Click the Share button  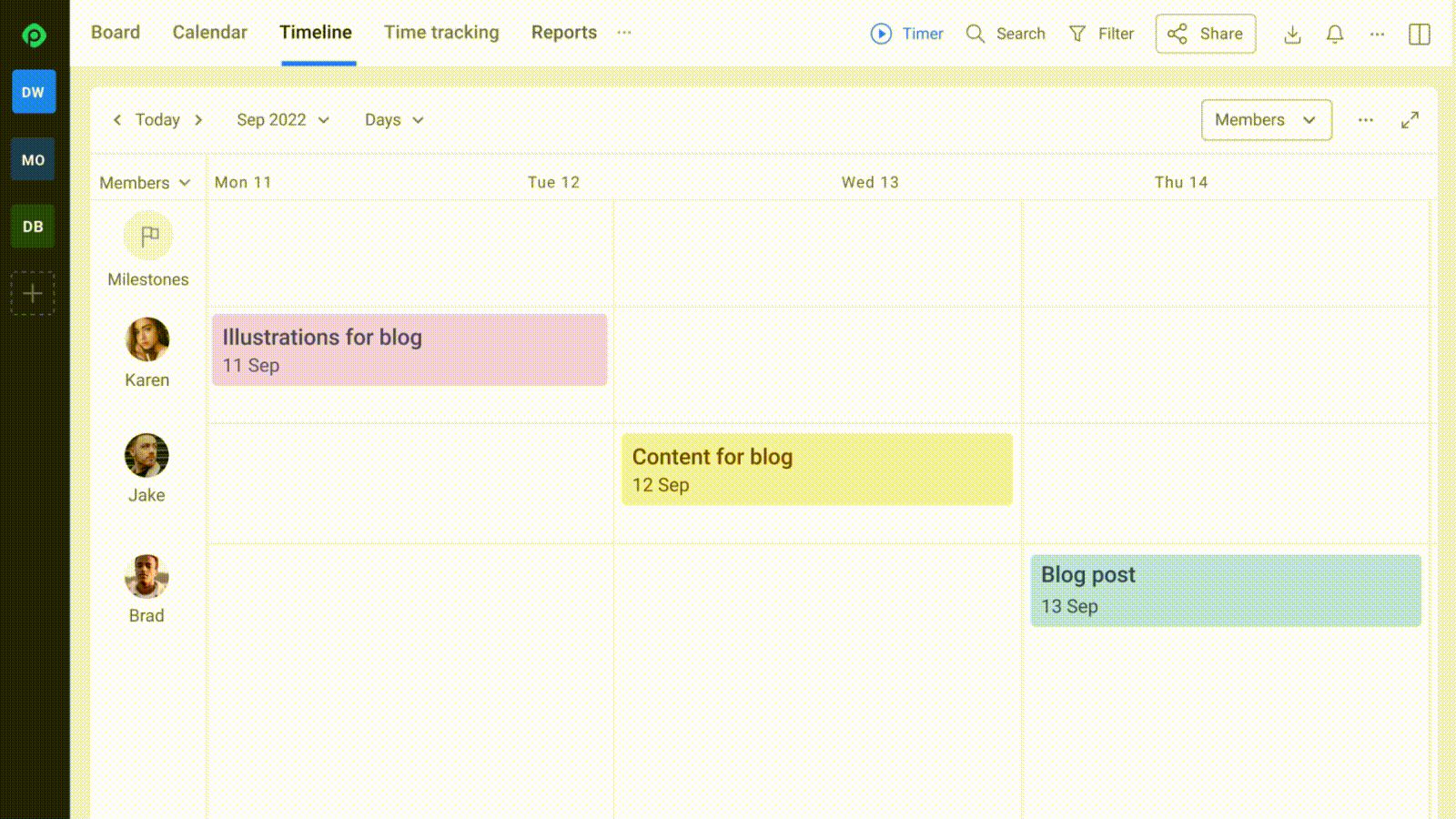tap(1206, 34)
